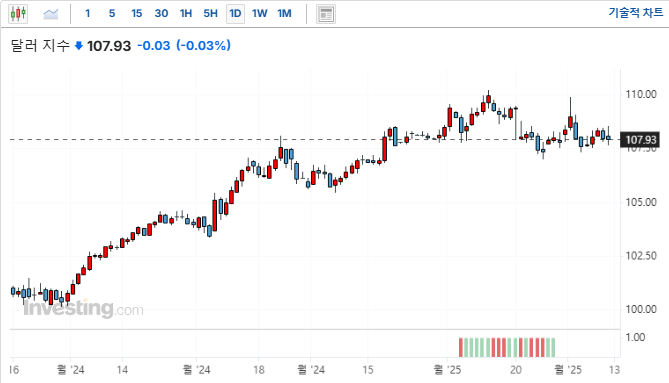The image size is (669, 383).
Task: Click the 달러 지수 title
Action: [x=40, y=45]
